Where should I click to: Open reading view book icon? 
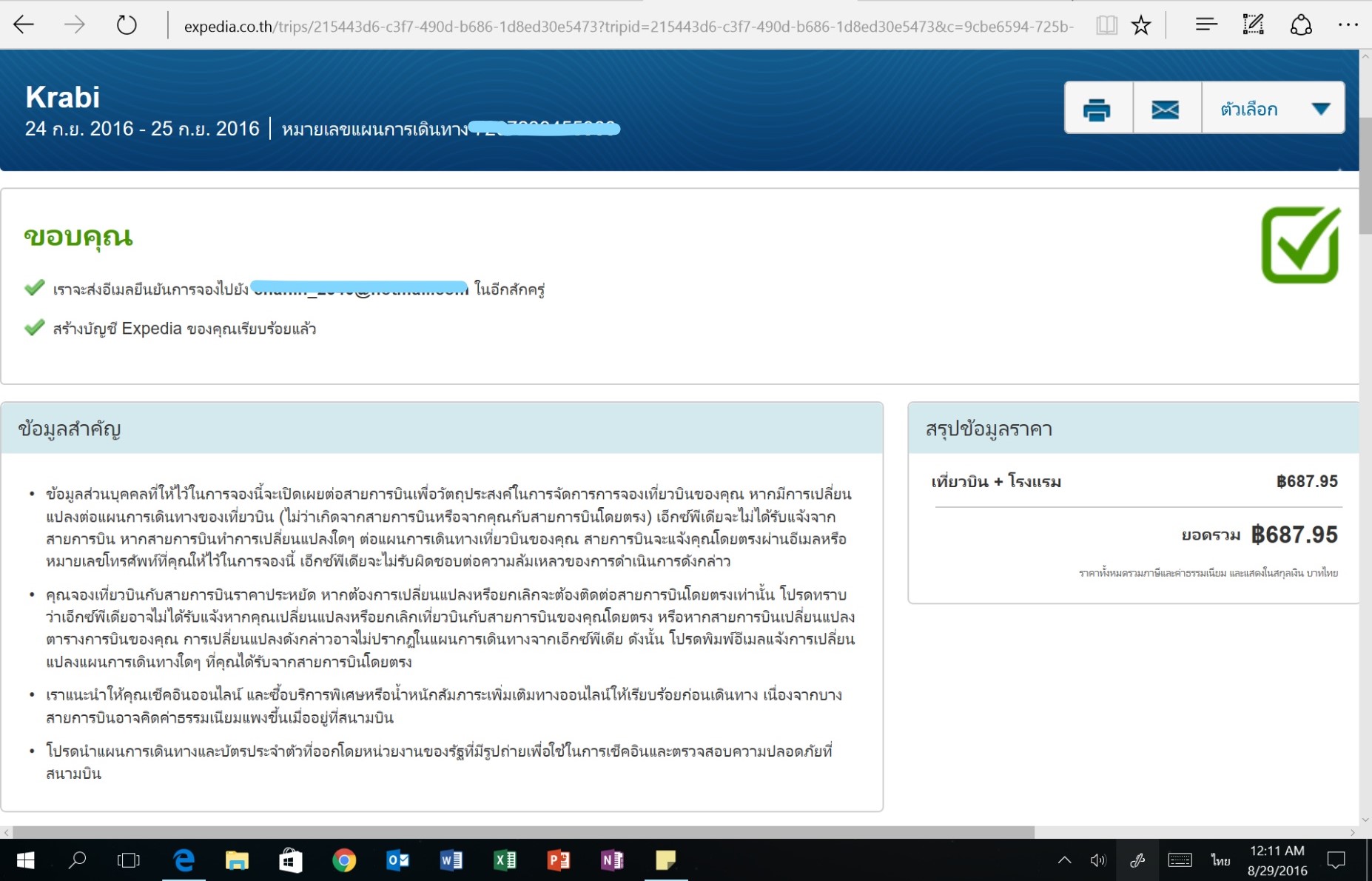(1106, 26)
